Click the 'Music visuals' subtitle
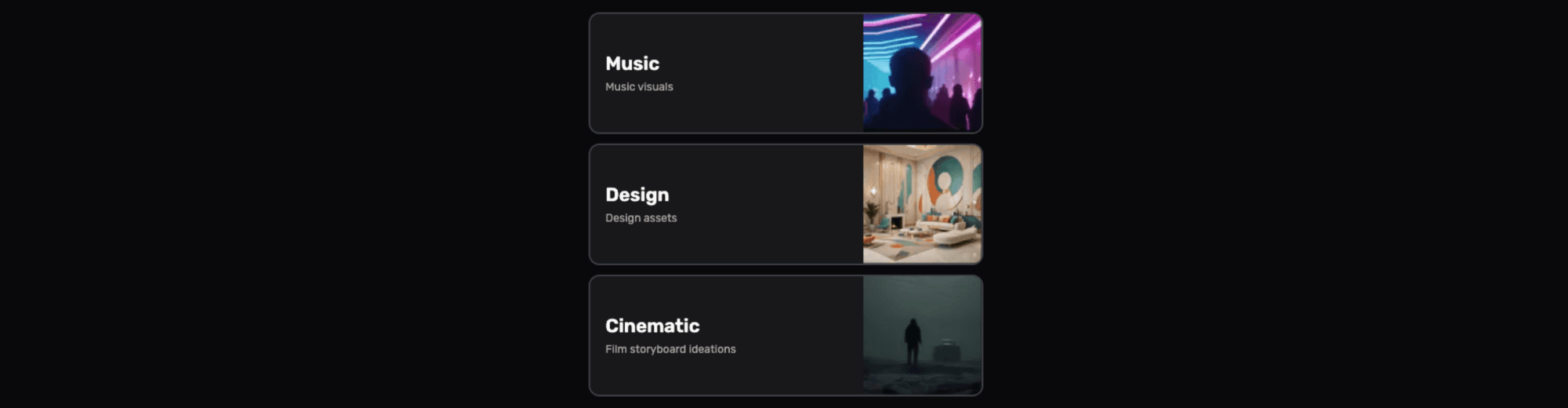This screenshot has height=408, width=1568. point(639,87)
